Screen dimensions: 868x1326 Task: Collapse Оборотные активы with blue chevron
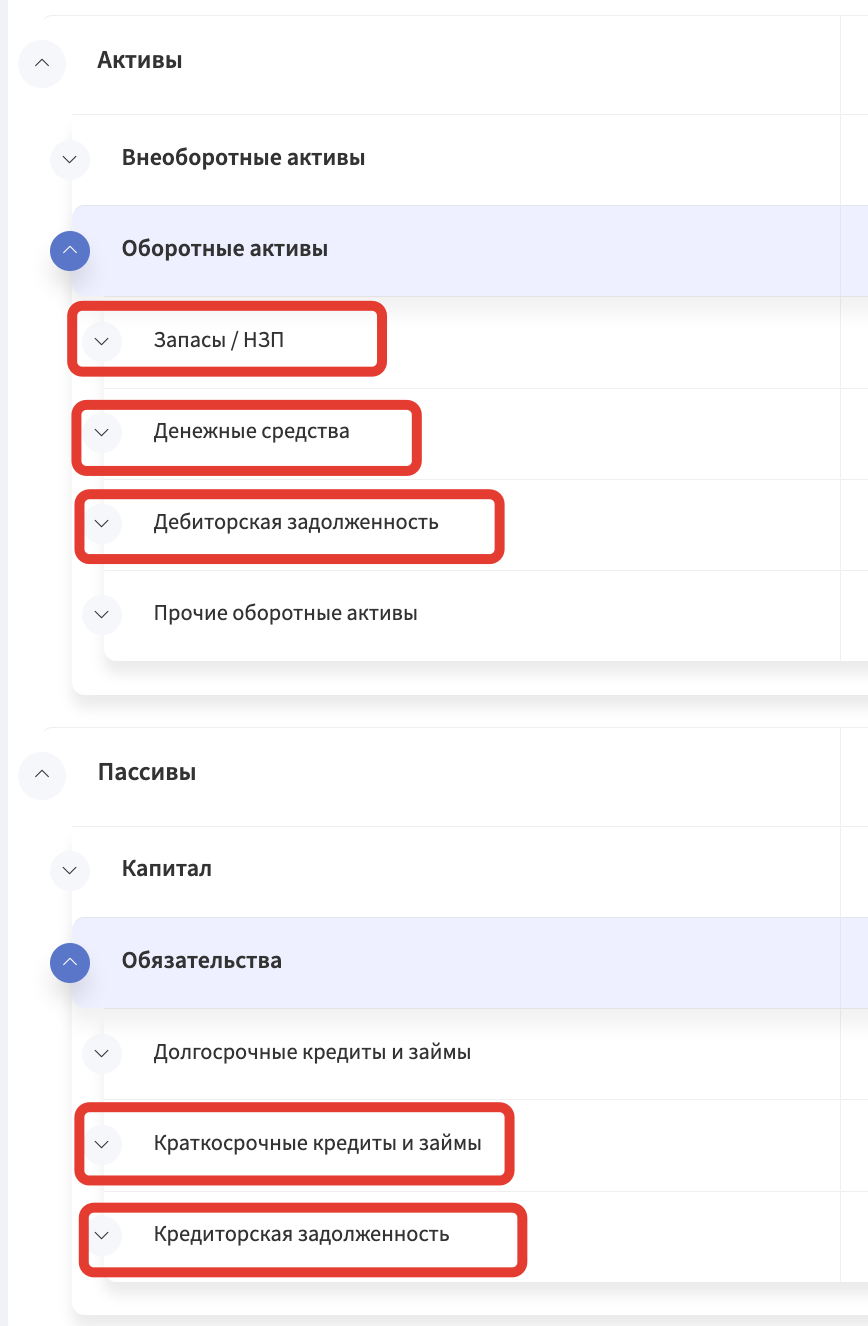[69, 250]
